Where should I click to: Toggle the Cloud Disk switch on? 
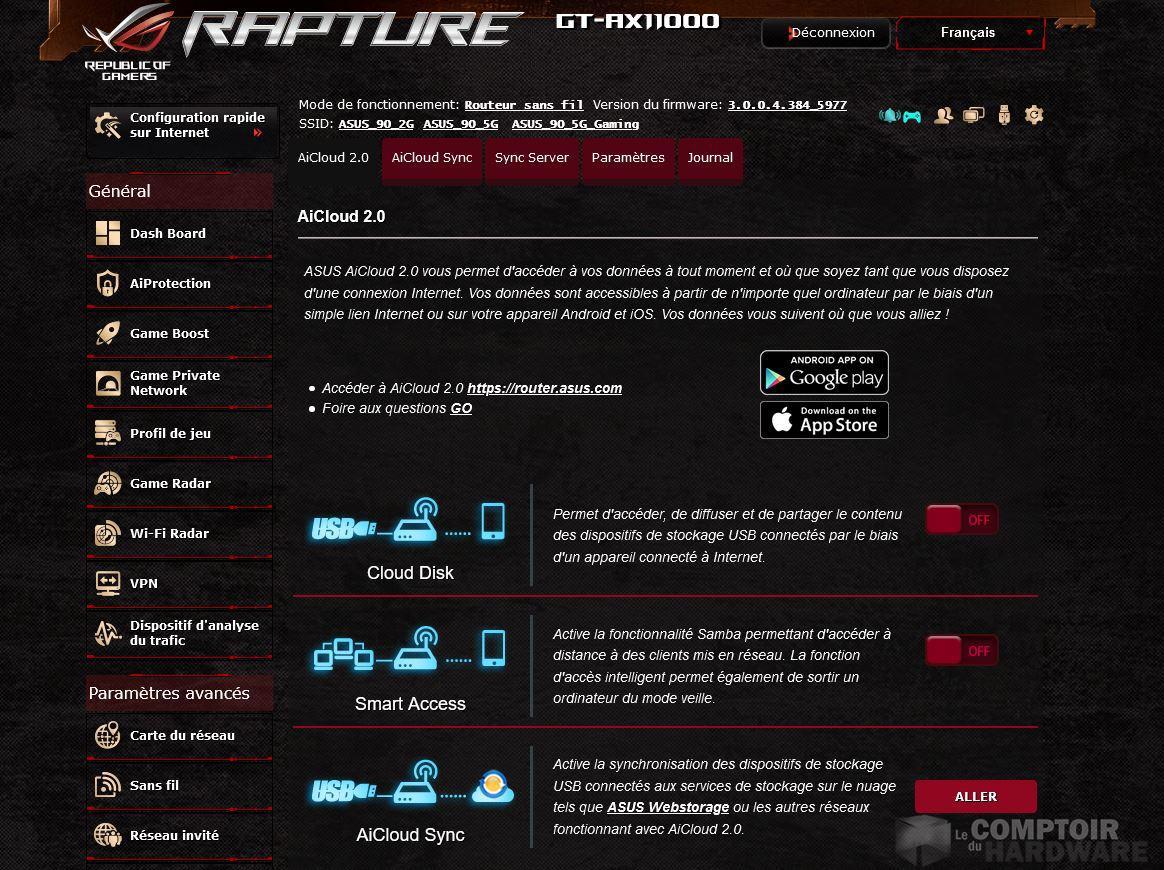(x=961, y=520)
